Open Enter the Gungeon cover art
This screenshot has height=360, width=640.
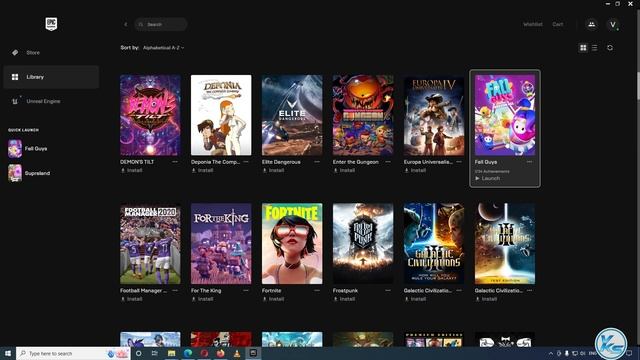(363, 115)
